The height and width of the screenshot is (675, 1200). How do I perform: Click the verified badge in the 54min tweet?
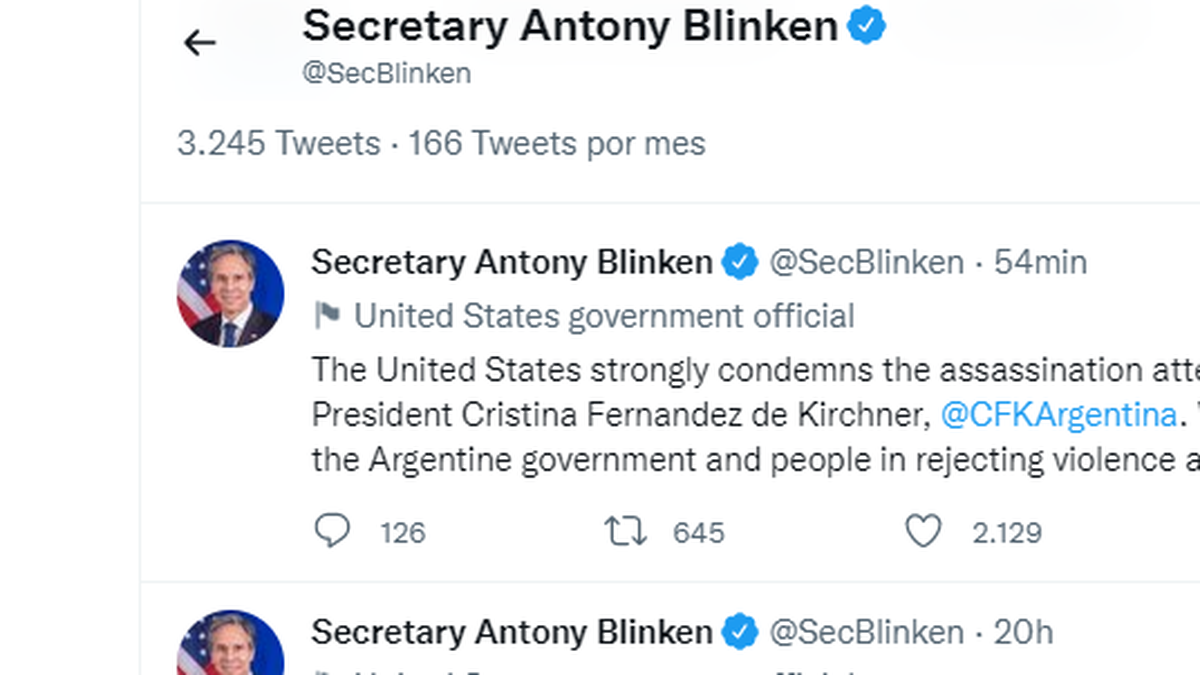(x=741, y=263)
